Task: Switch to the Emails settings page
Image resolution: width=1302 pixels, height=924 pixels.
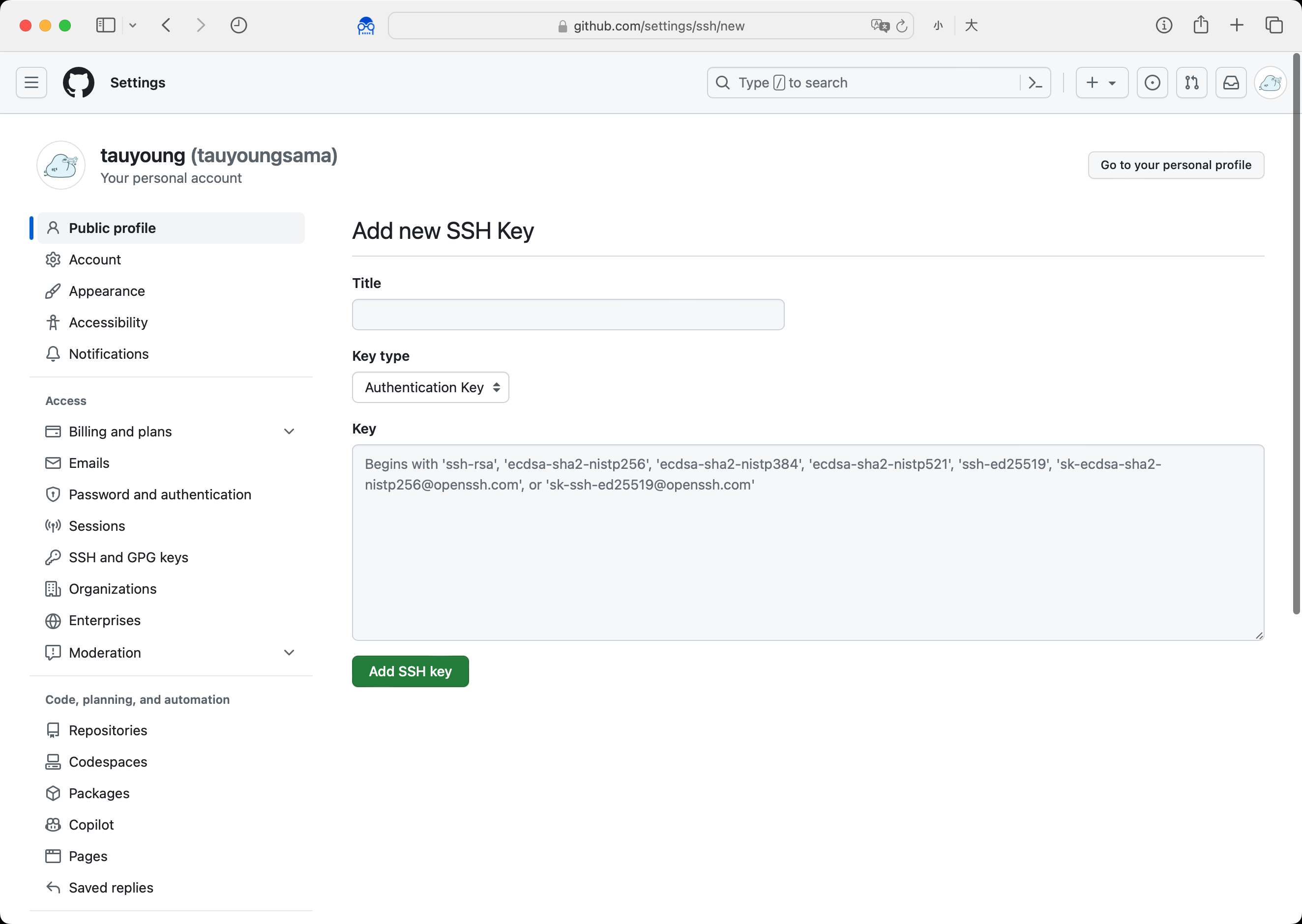Action: pos(89,462)
